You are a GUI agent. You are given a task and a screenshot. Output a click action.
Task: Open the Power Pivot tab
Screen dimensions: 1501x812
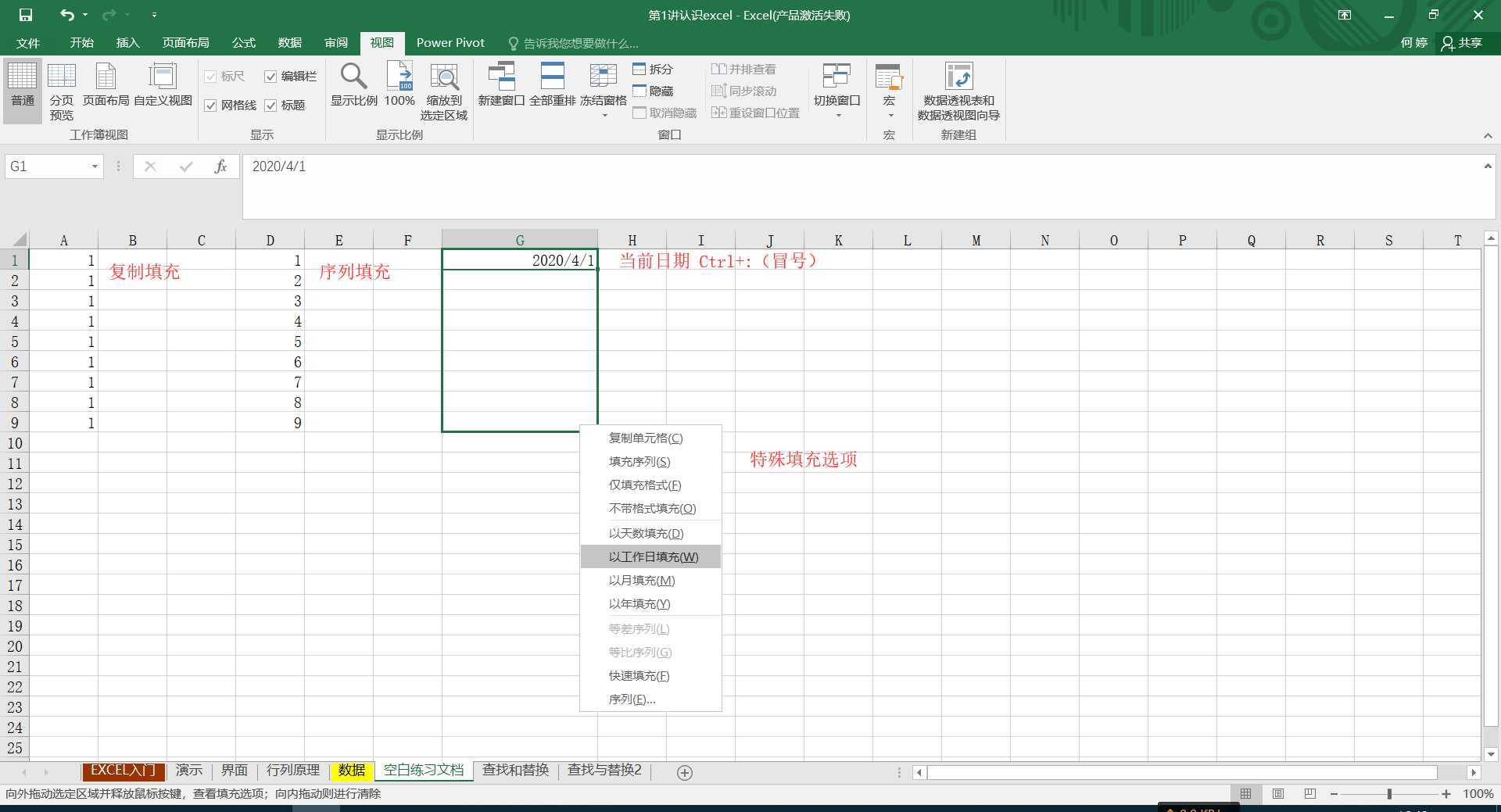click(450, 43)
